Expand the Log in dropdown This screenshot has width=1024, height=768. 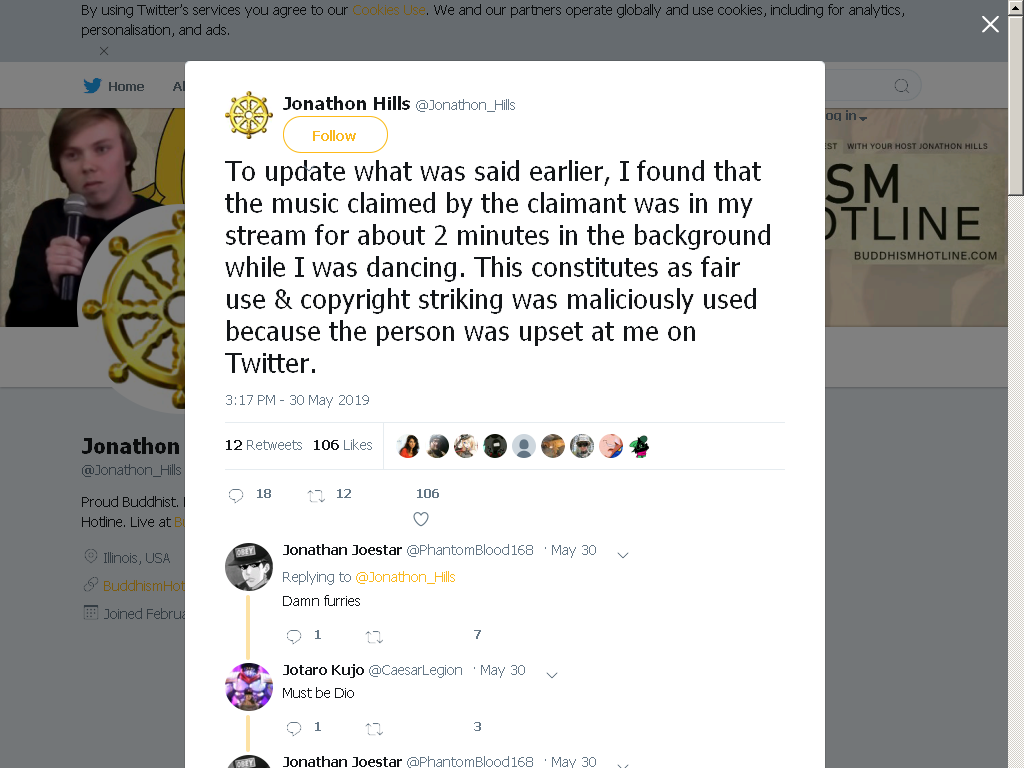click(846, 116)
